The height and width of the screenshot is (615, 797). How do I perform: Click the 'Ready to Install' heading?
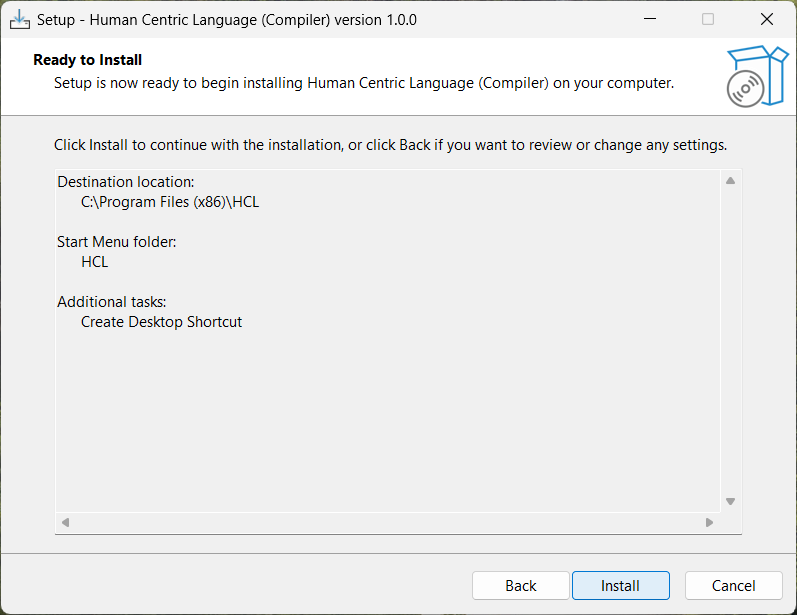88,60
